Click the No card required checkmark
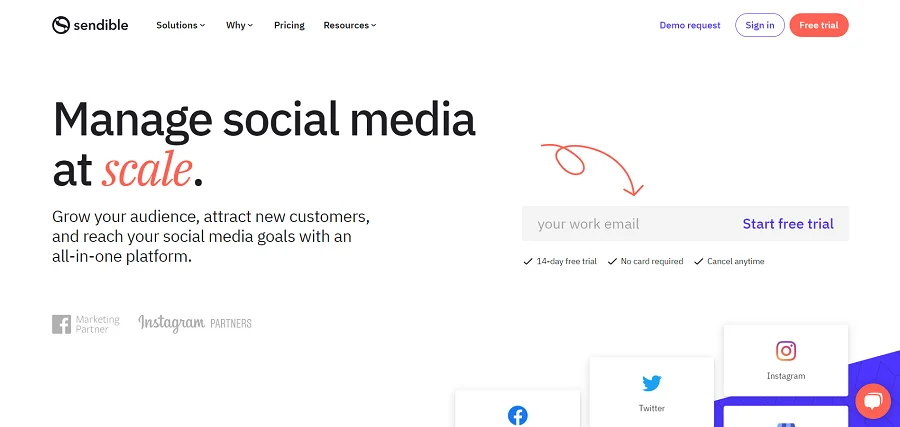The width and height of the screenshot is (900, 427). (x=612, y=262)
